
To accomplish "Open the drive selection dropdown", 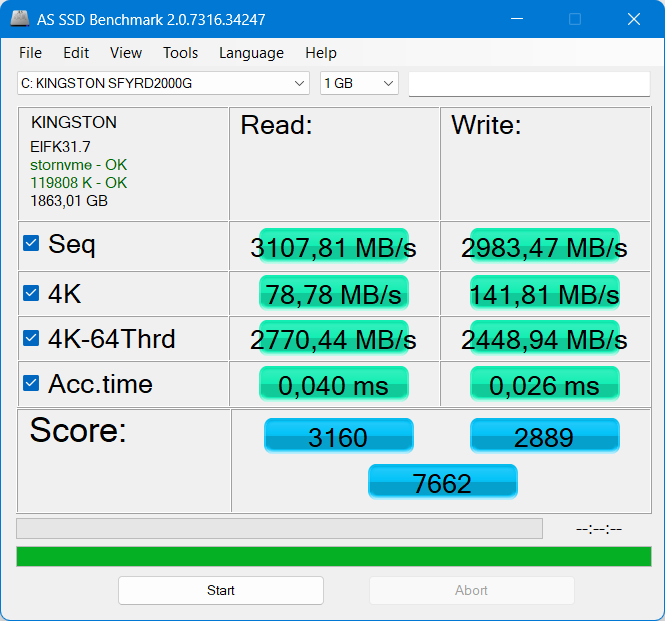I will 163,83.
